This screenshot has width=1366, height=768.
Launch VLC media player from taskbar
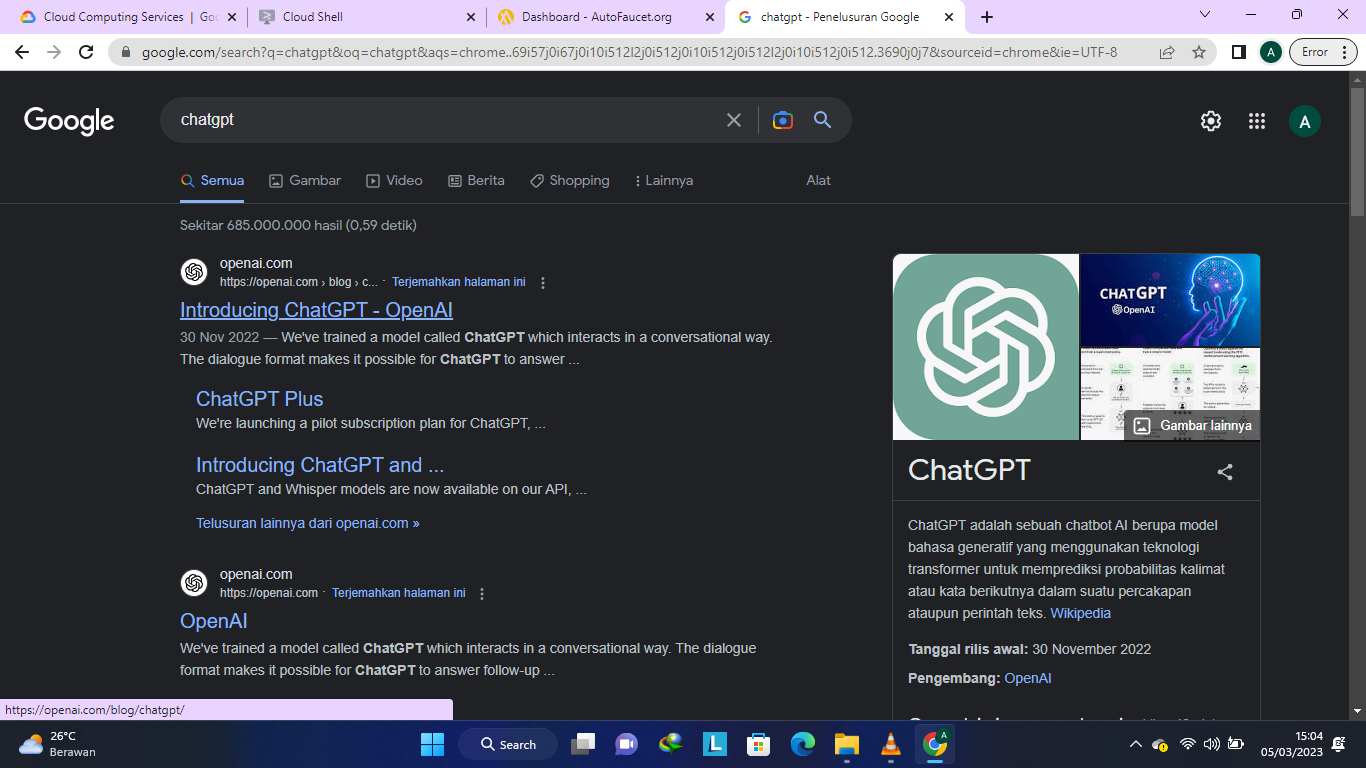(890, 744)
